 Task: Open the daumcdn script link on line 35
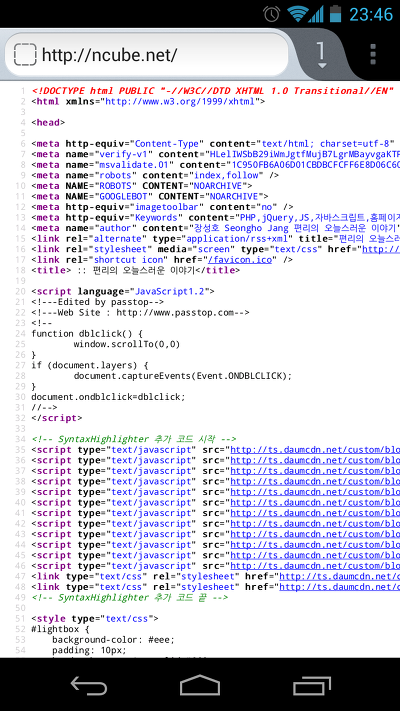click(315, 450)
